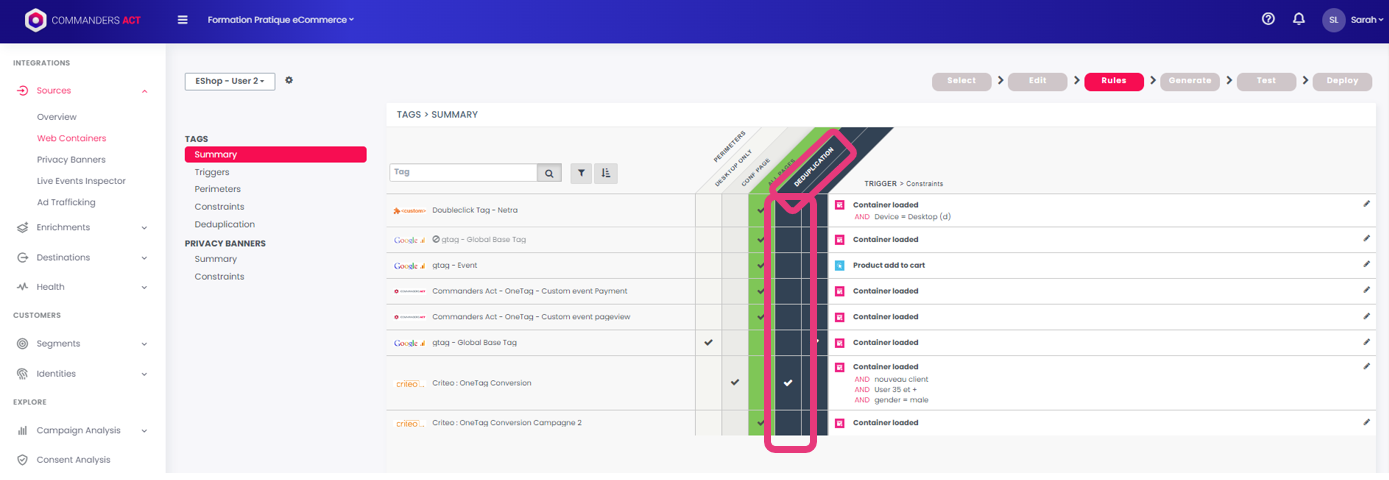This screenshot has height=480, width=1389.
Task: Click the gear icon beside EShop selector
Action: pyautogui.click(x=289, y=80)
